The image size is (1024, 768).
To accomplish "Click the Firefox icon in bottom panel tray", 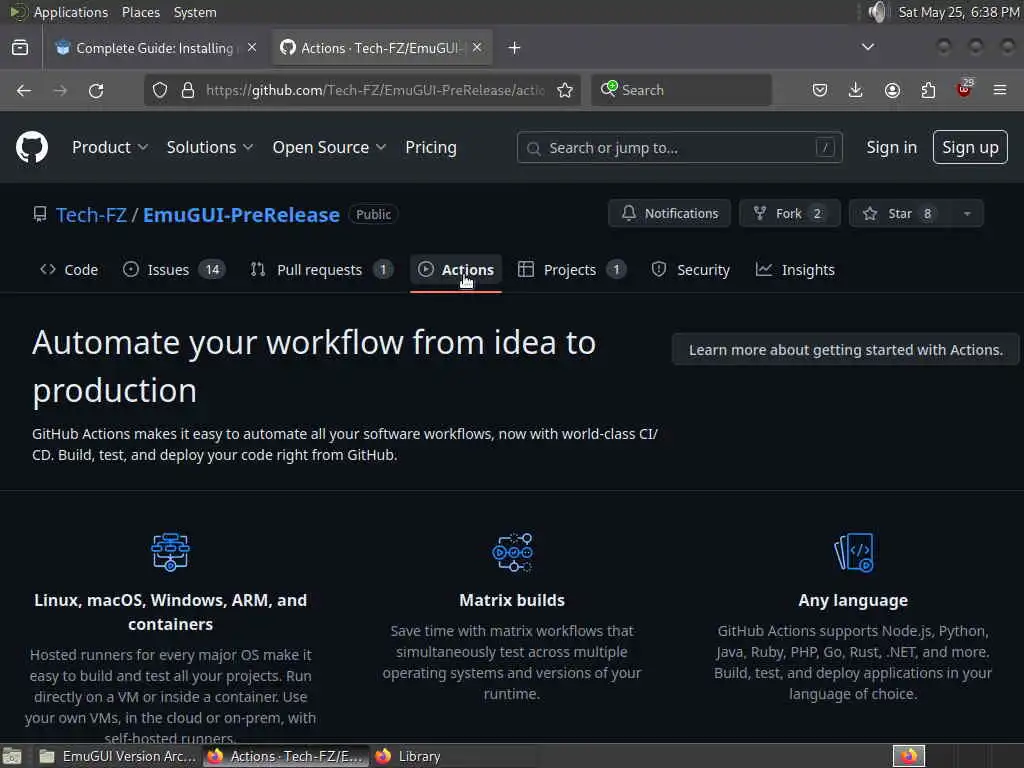I will 908,756.
